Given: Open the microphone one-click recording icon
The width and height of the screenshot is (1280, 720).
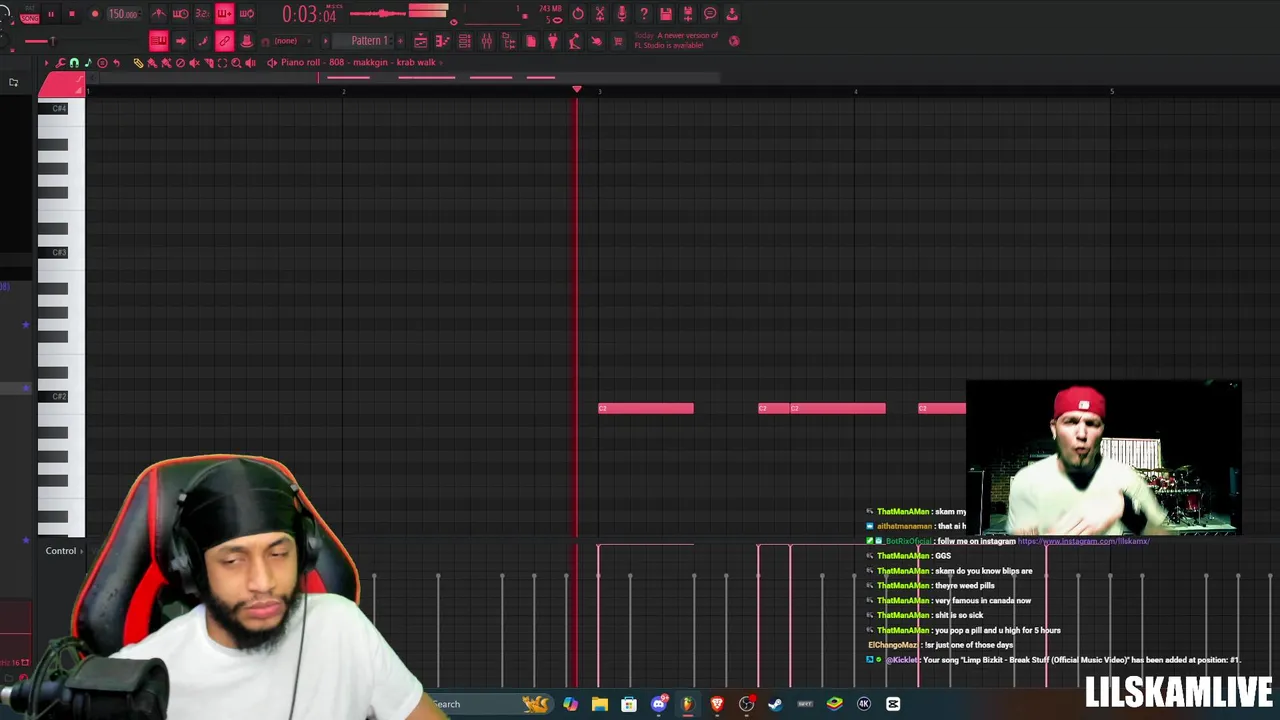Looking at the screenshot, I should (622, 14).
